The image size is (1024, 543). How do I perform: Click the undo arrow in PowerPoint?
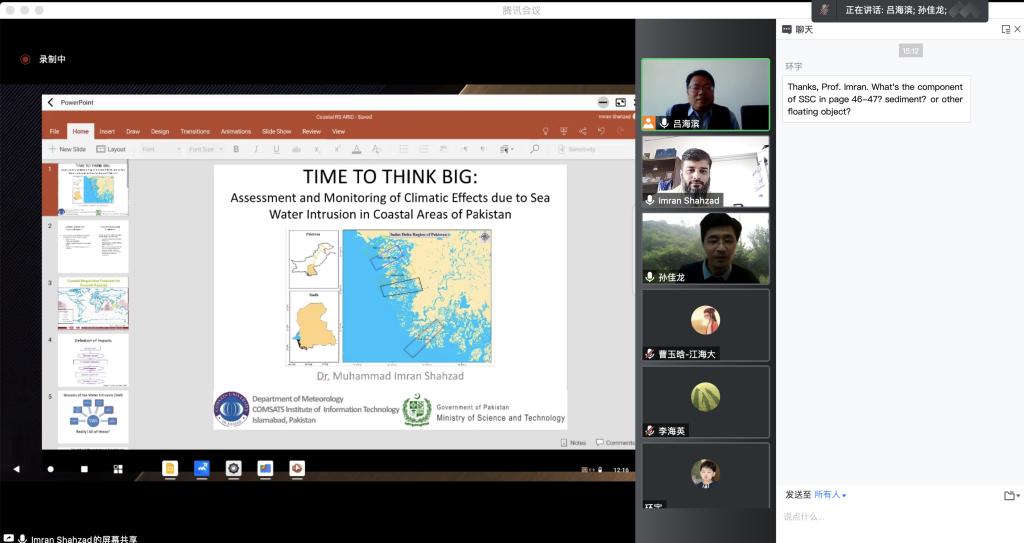pyautogui.click(x=601, y=131)
